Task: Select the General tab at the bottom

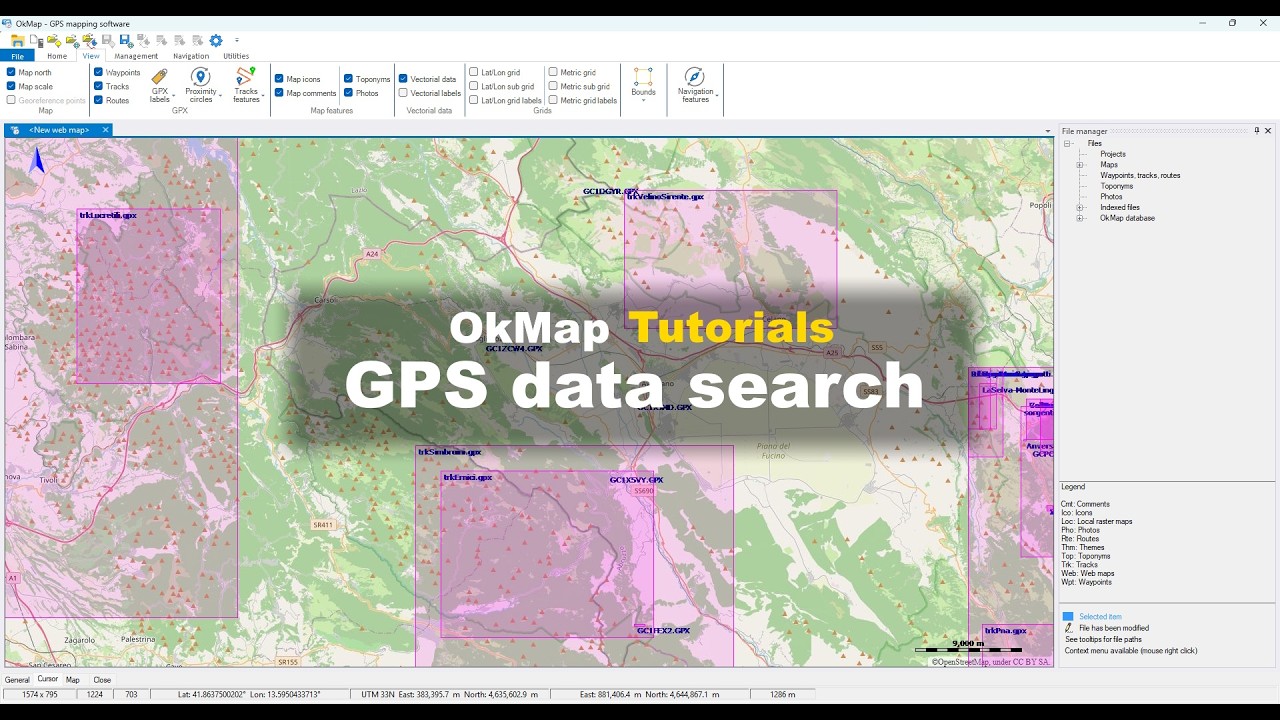Action: coord(17,680)
